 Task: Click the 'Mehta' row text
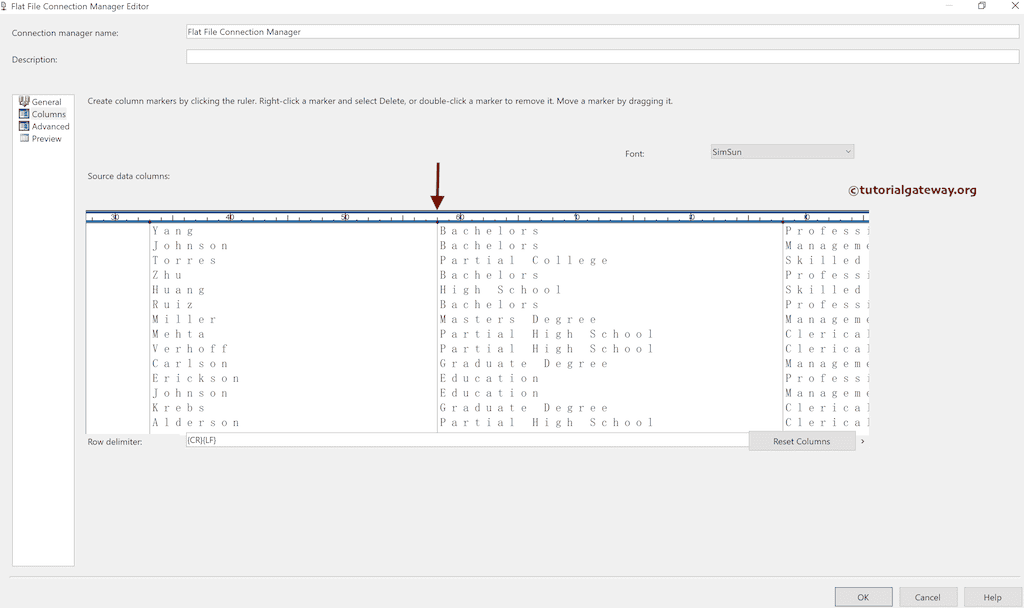point(178,334)
